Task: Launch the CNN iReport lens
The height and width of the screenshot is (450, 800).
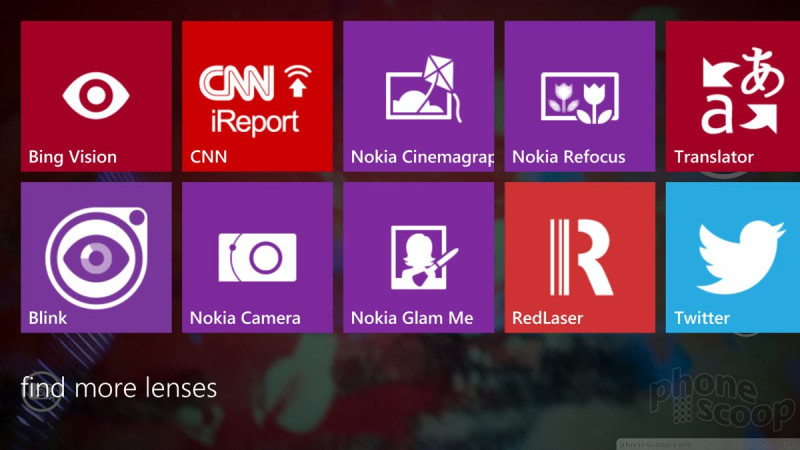Action: tap(258, 96)
